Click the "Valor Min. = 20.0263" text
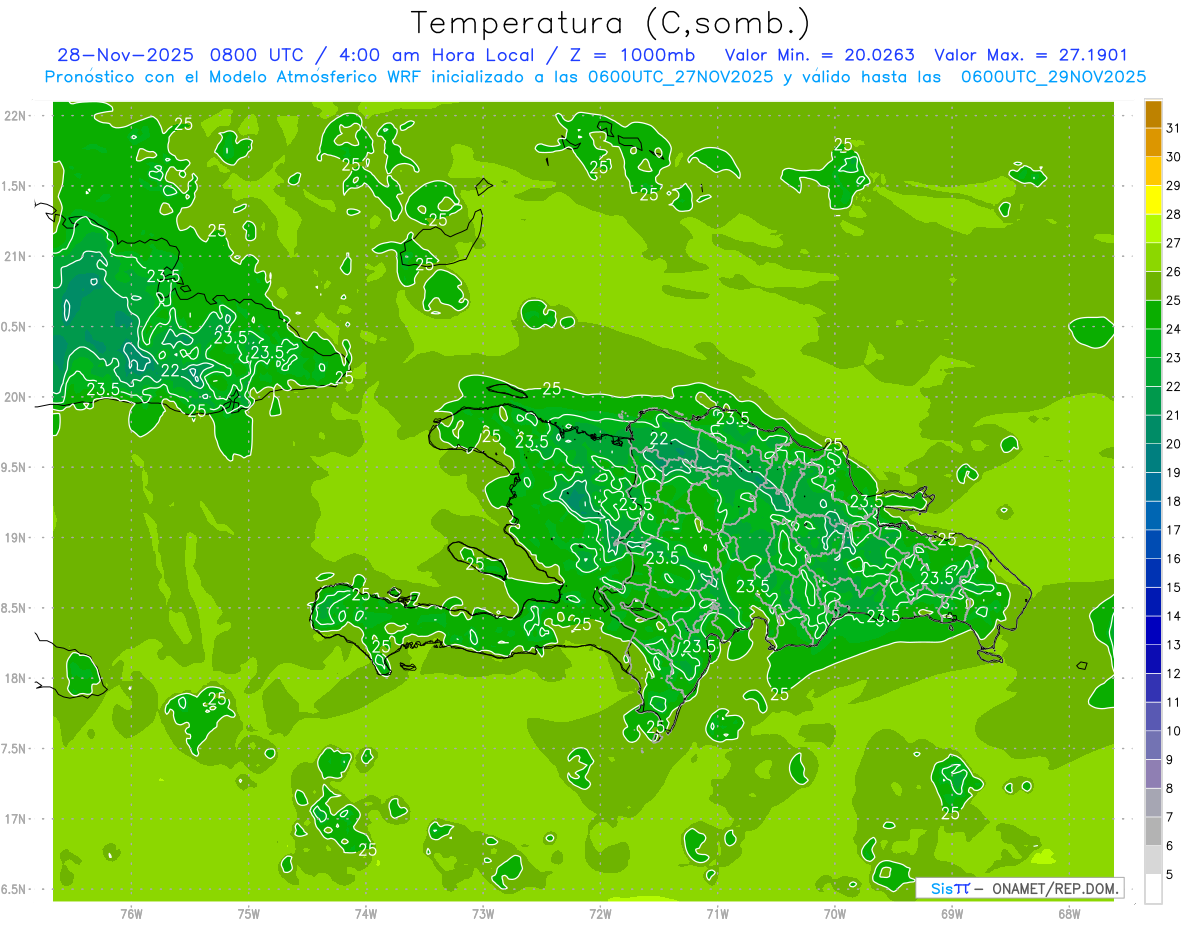 (x=819, y=56)
